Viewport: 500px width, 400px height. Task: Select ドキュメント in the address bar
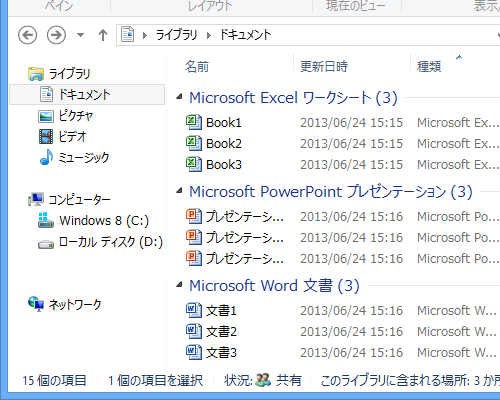coord(245,35)
